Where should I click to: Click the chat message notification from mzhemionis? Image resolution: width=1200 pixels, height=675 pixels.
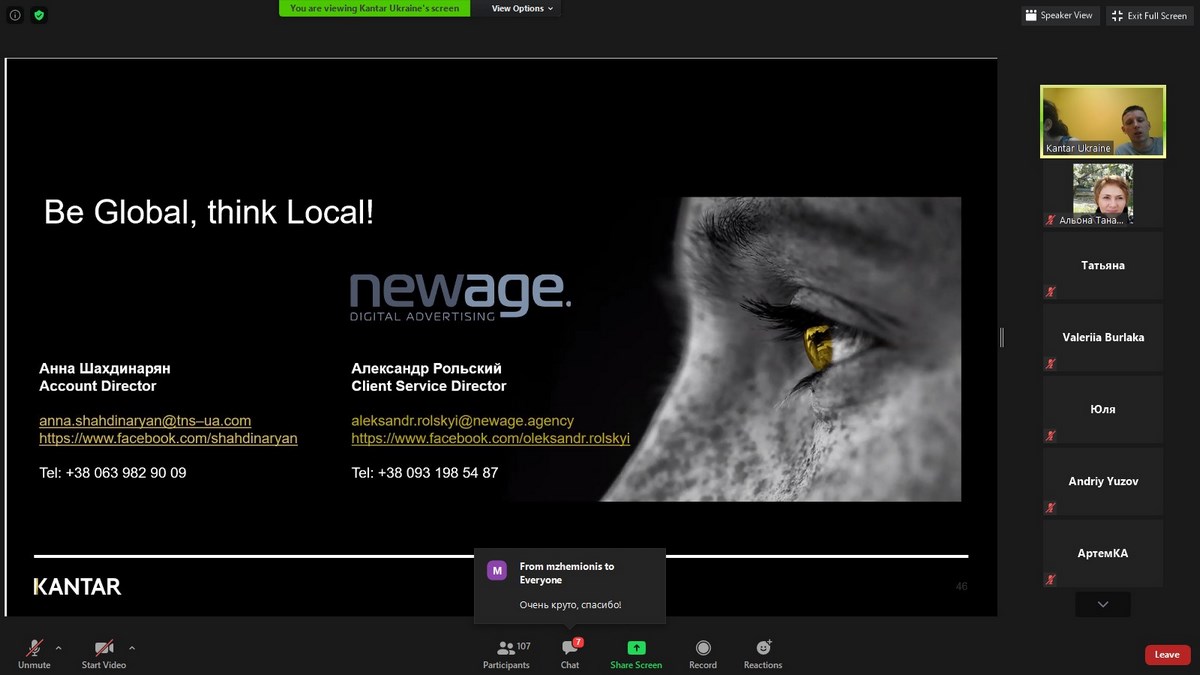pos(569,585)
